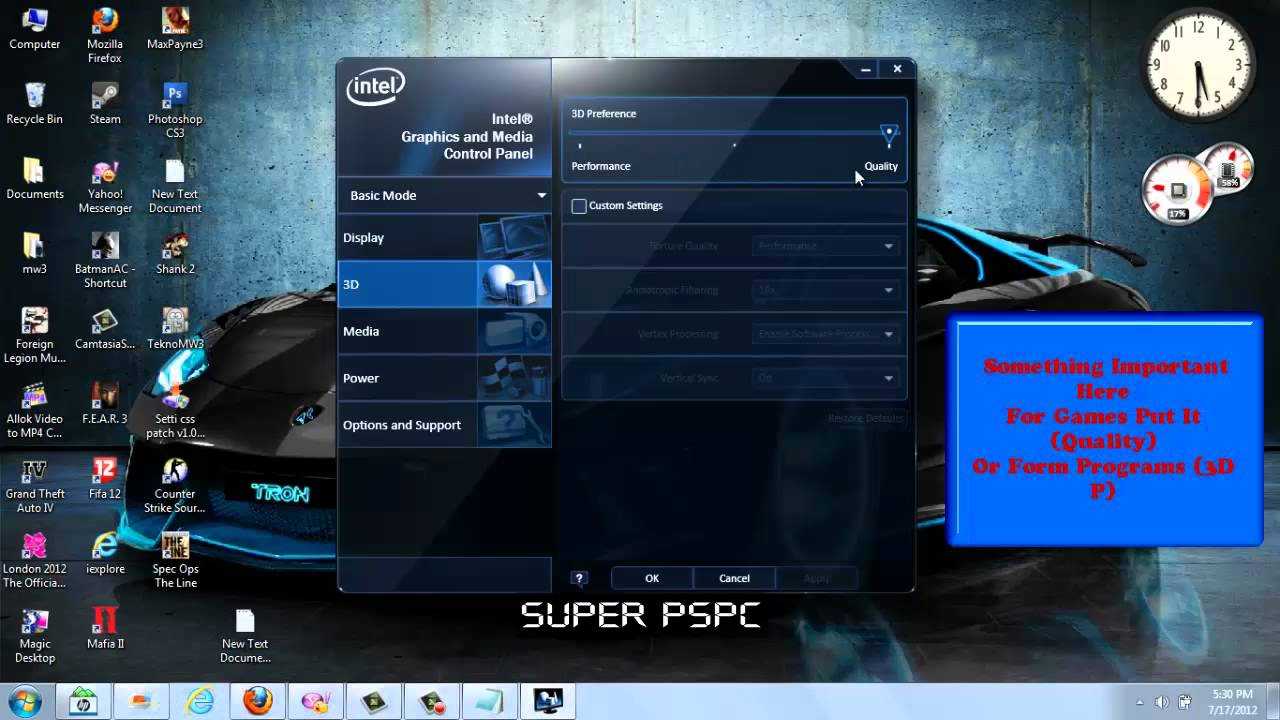
Task: Click the Quality label under slider
Action: pyautogui.click(x=881, y=166)
